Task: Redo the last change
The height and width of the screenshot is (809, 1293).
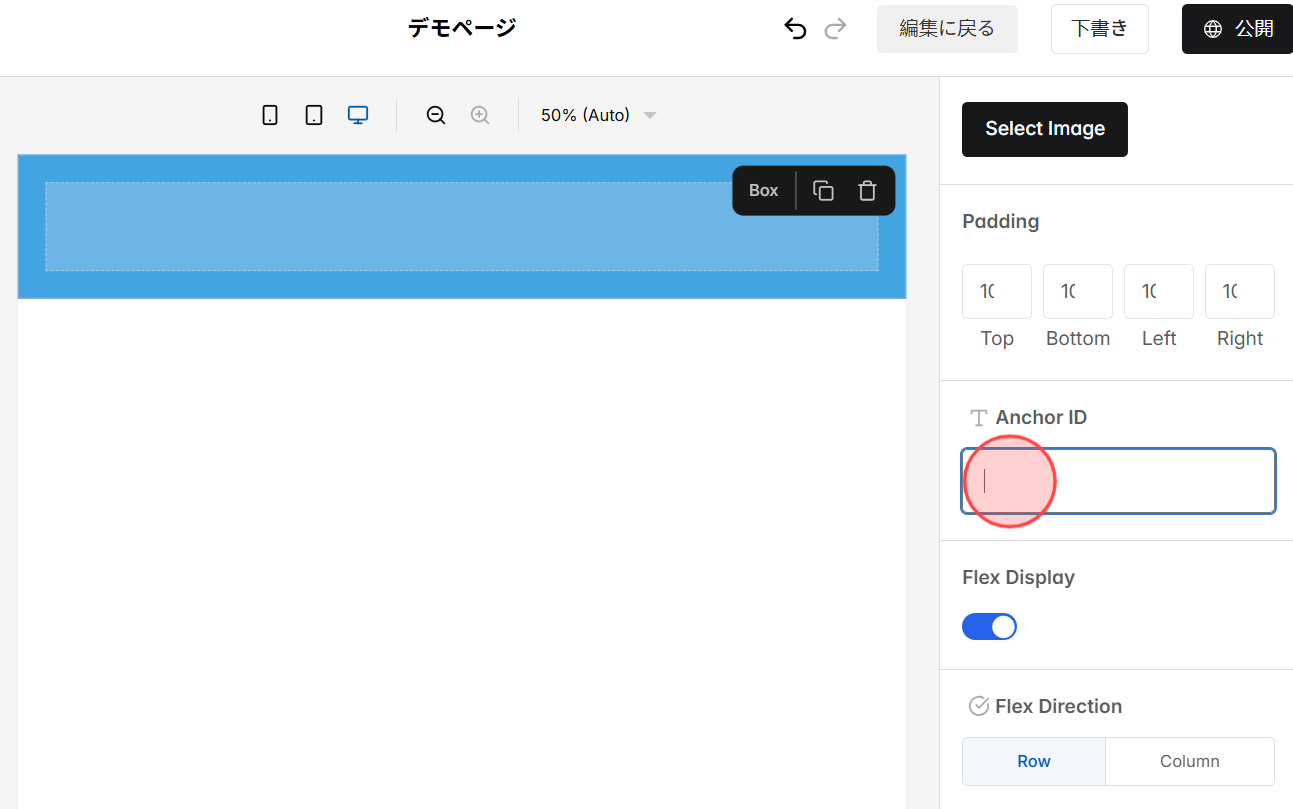Action: click(835, 28)
